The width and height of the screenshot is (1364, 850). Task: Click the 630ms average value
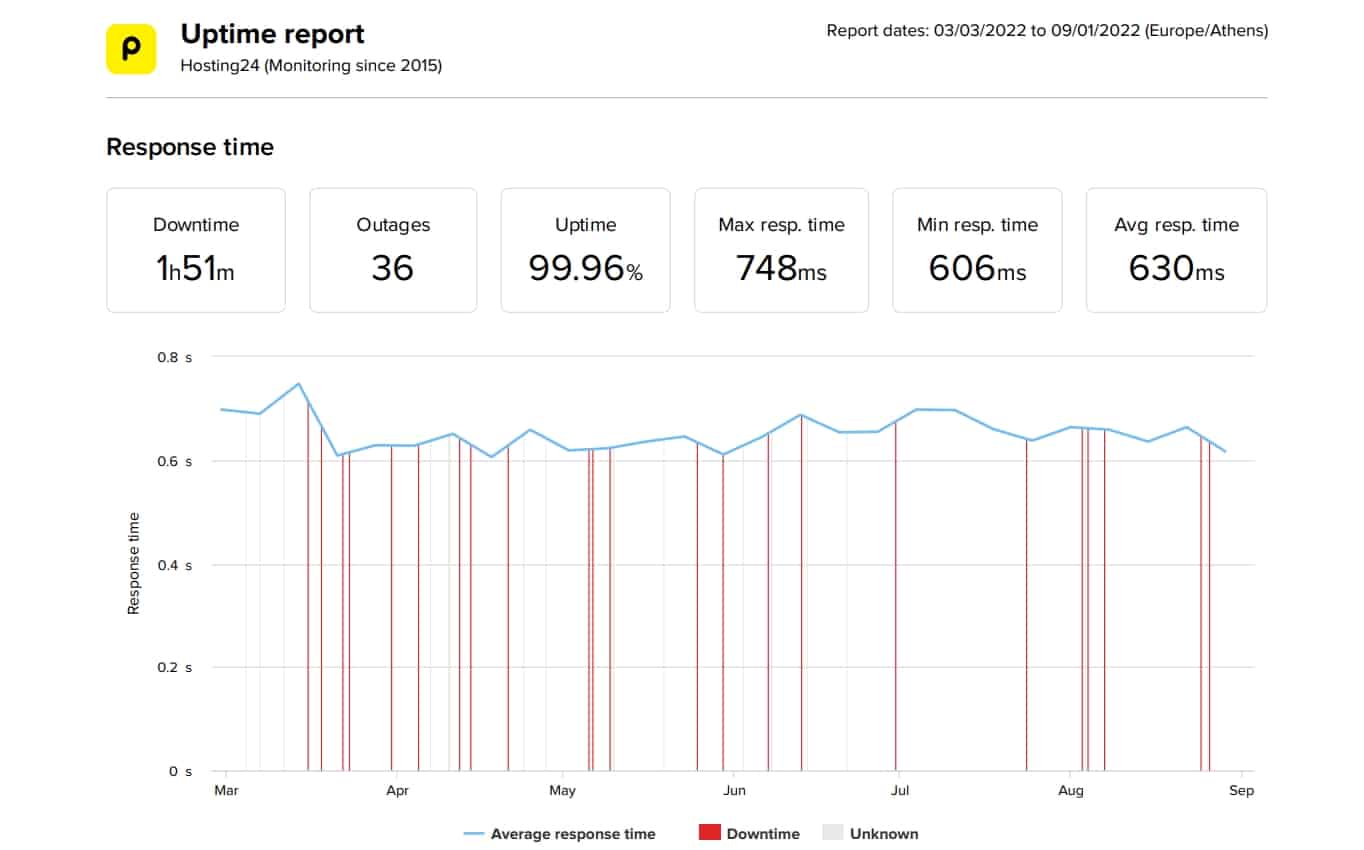coord(1176,268)
